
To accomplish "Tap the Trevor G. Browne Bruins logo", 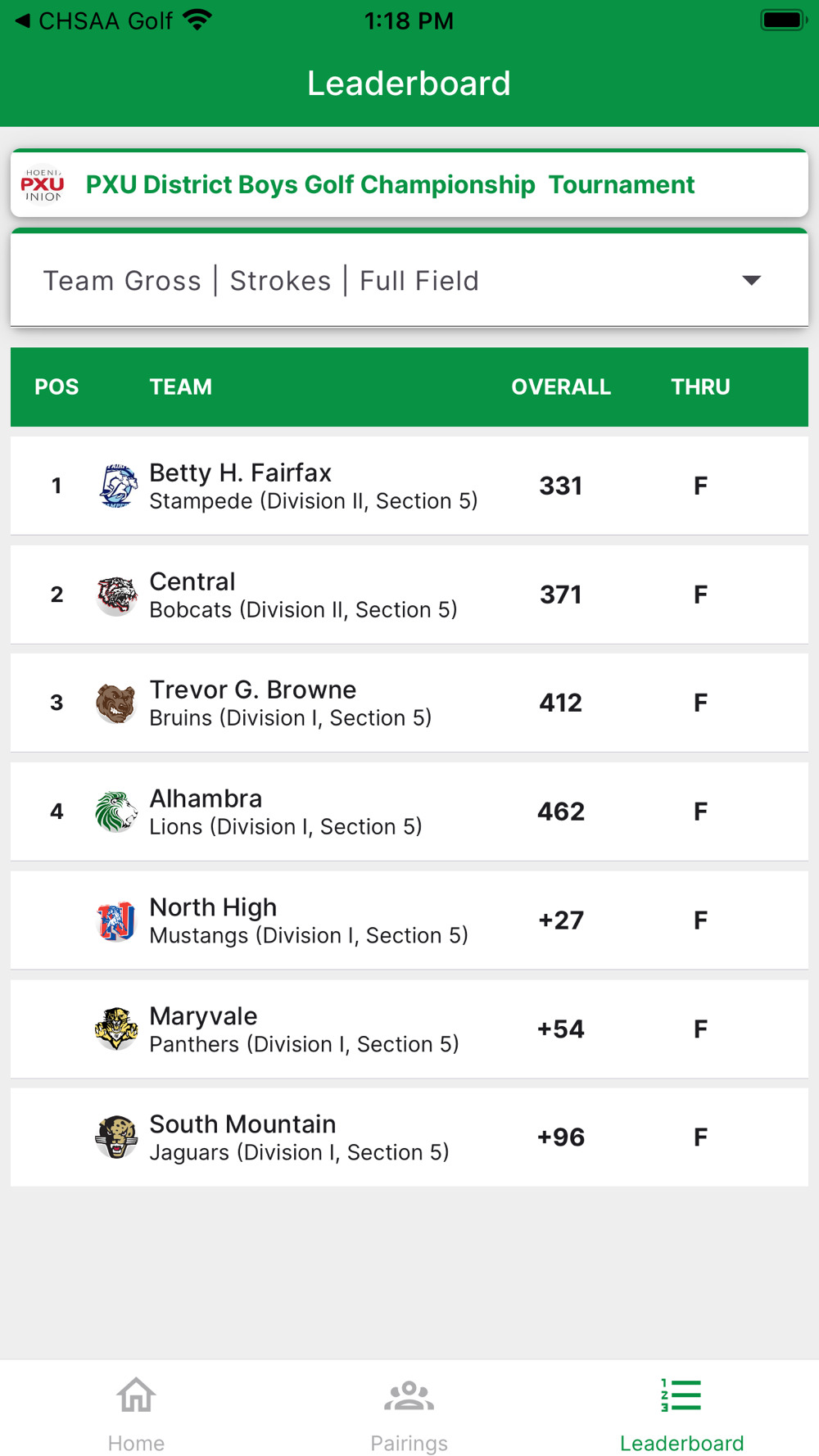I will (x=116, y=703).
